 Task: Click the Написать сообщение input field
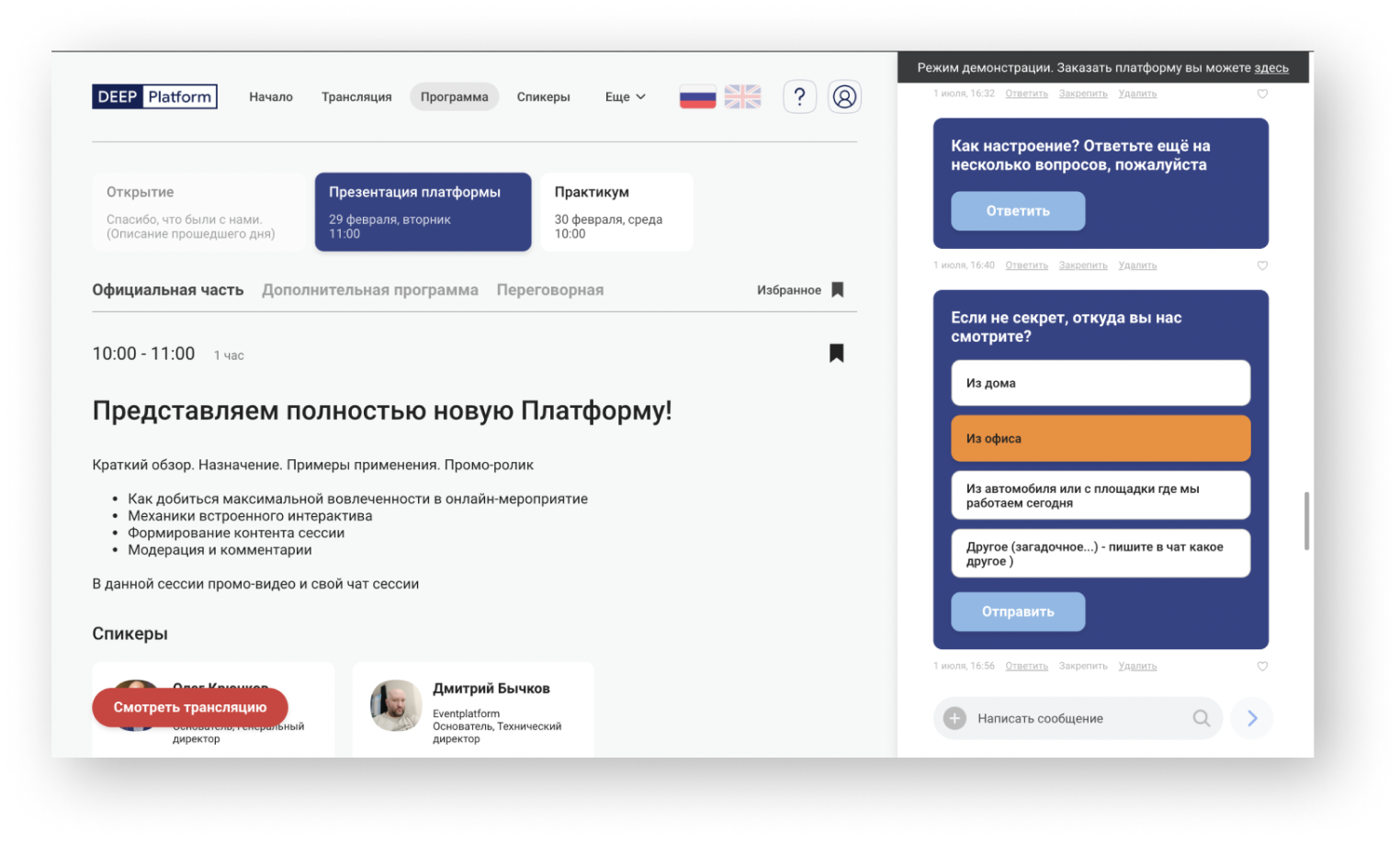[1078, 718]
